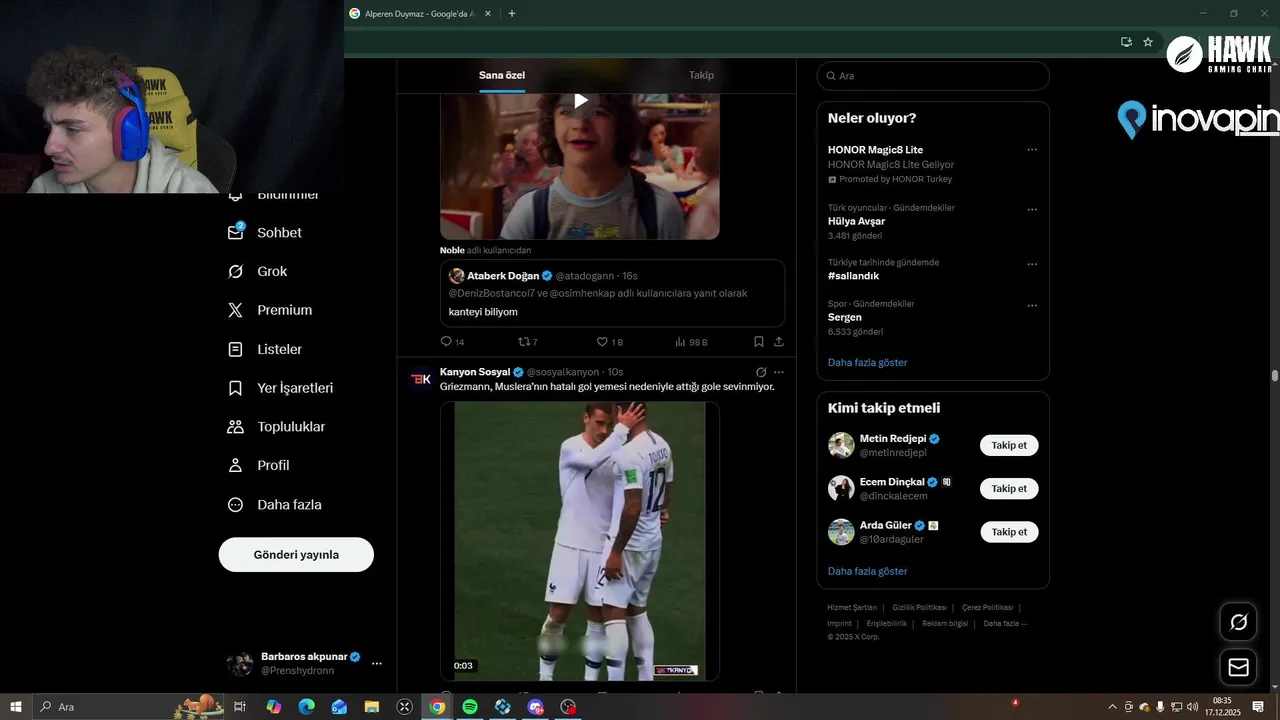Open Reklam bilgisi footer link
The height and width of the screenshot is (720, 1280).
pos(945,623)
